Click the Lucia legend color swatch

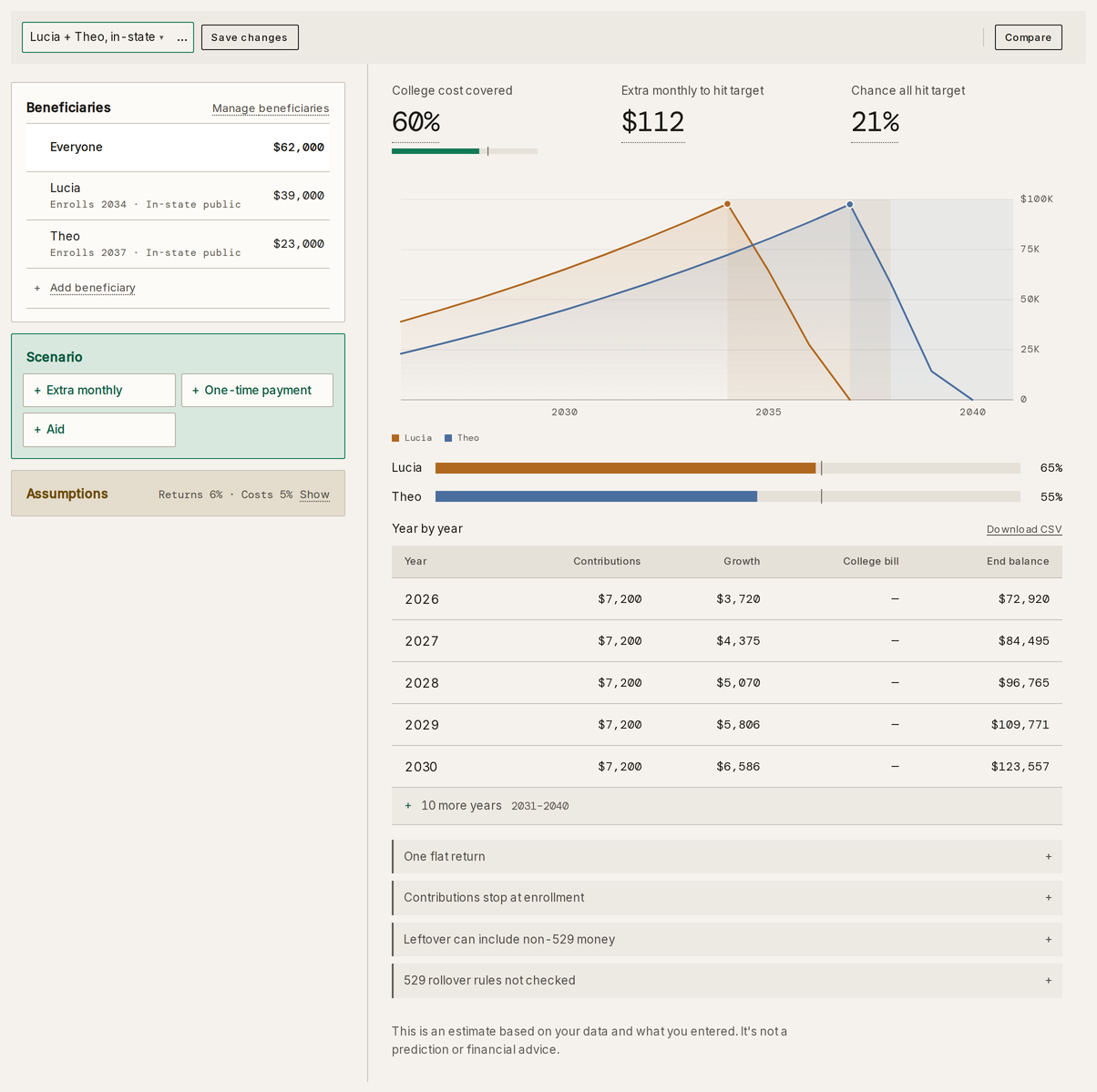[x=395, y=438]
